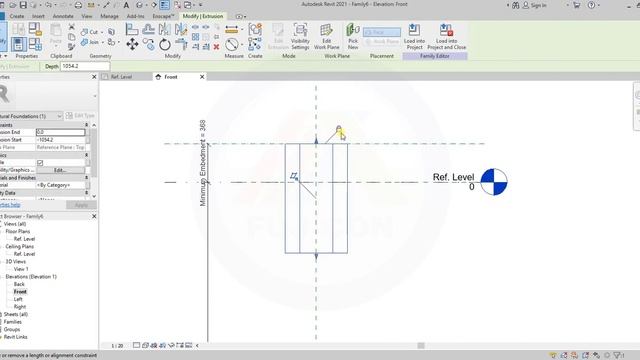
Task: Select View 1 under 3D Views
Action: [21, 269]
